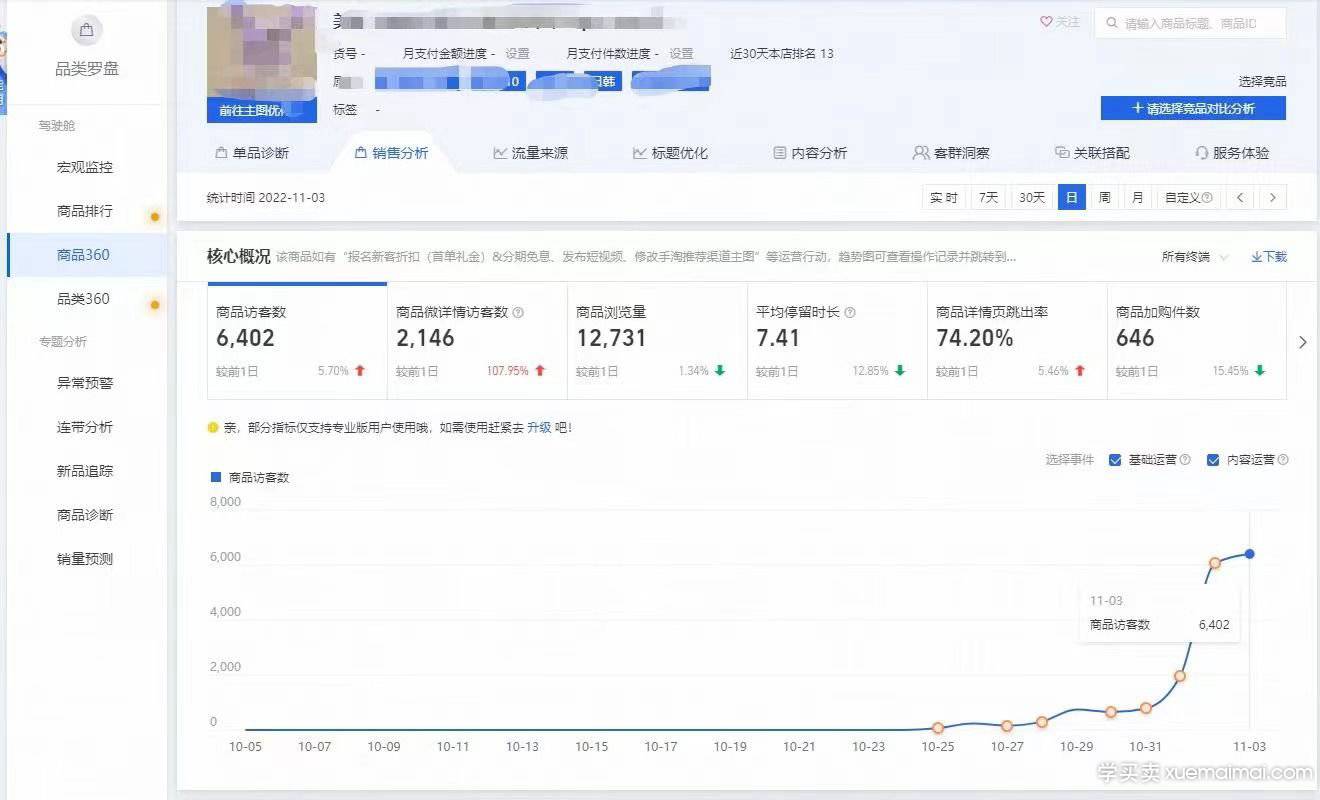Open 商品排行 in sidebar
Viewport: 1320px width, 800px height.
point(85,211)
